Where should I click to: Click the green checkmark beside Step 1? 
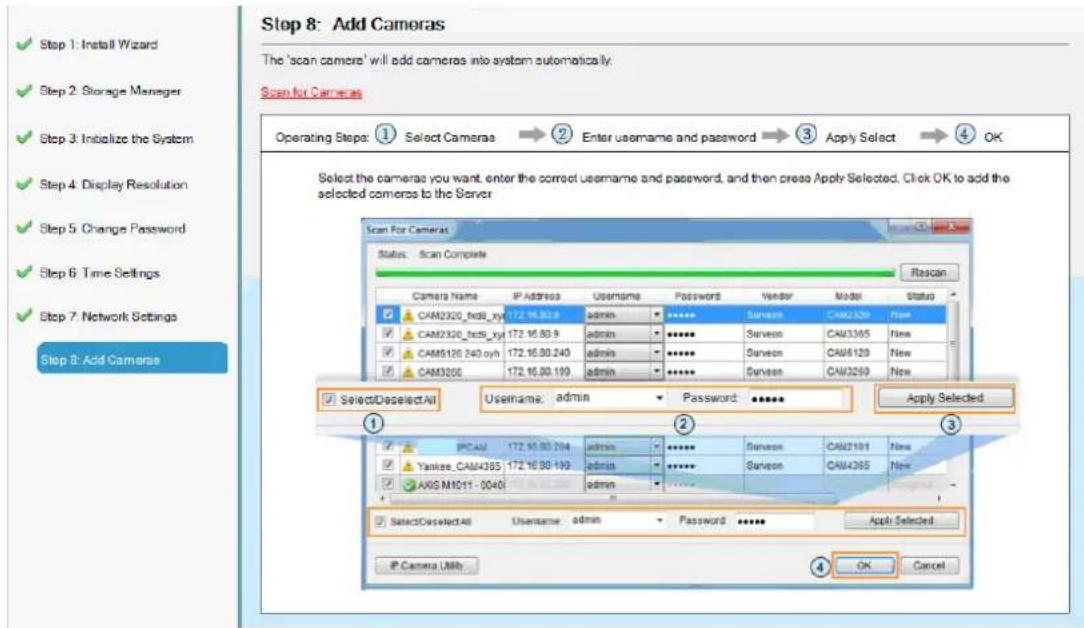point(24,44)
